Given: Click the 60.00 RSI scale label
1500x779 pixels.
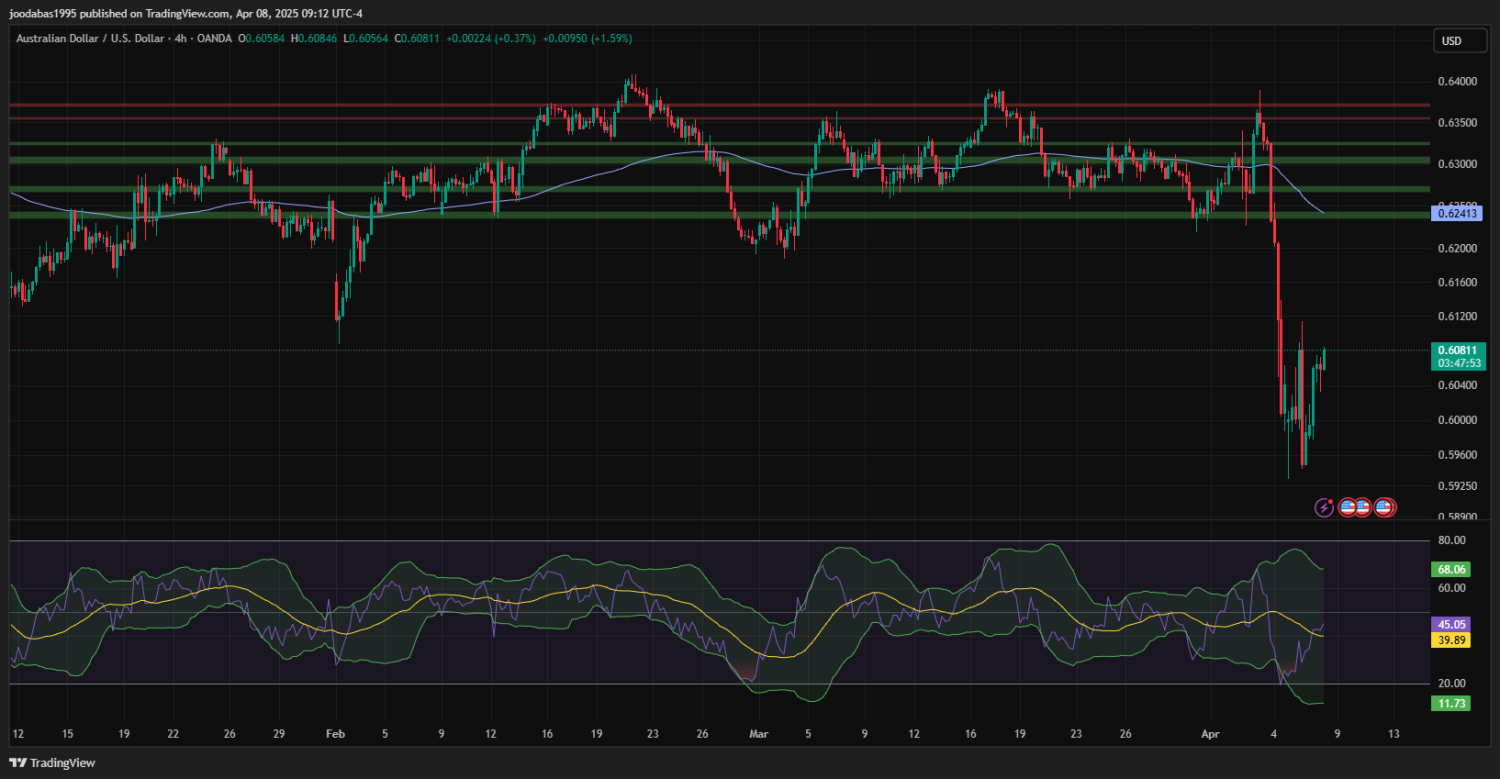Looking at the screenshot, I should (x=1451, y=588).
